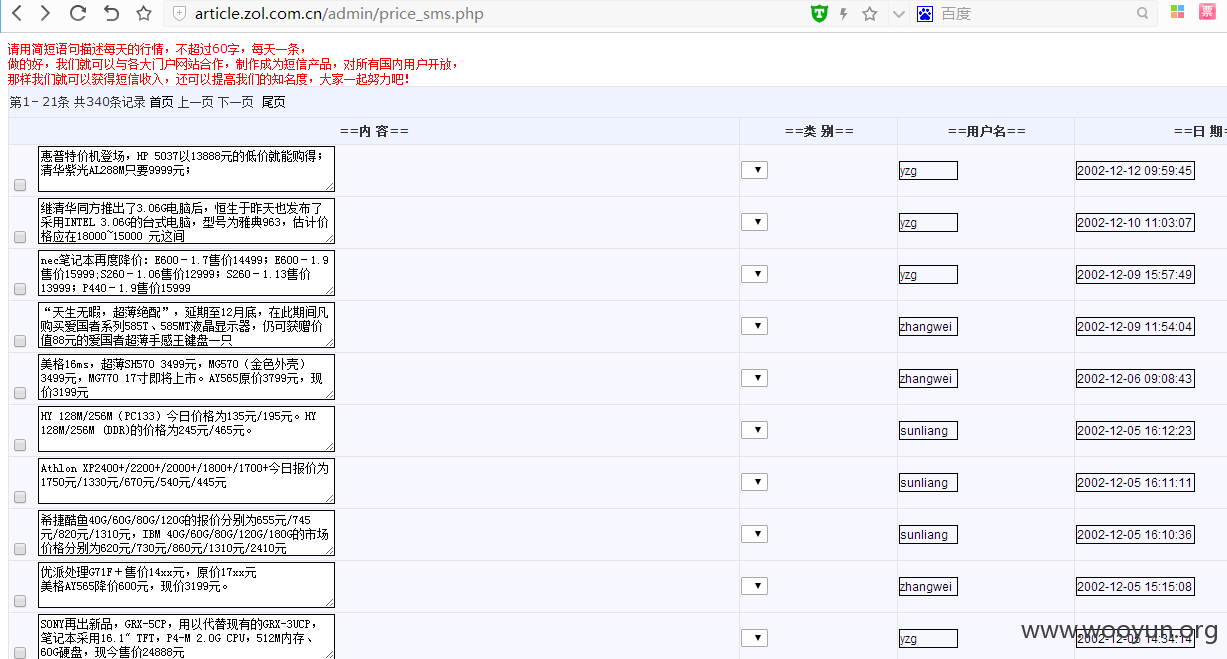1227x659 pixels.
Task: Focus the 百度 search box
Action: 1035,13
